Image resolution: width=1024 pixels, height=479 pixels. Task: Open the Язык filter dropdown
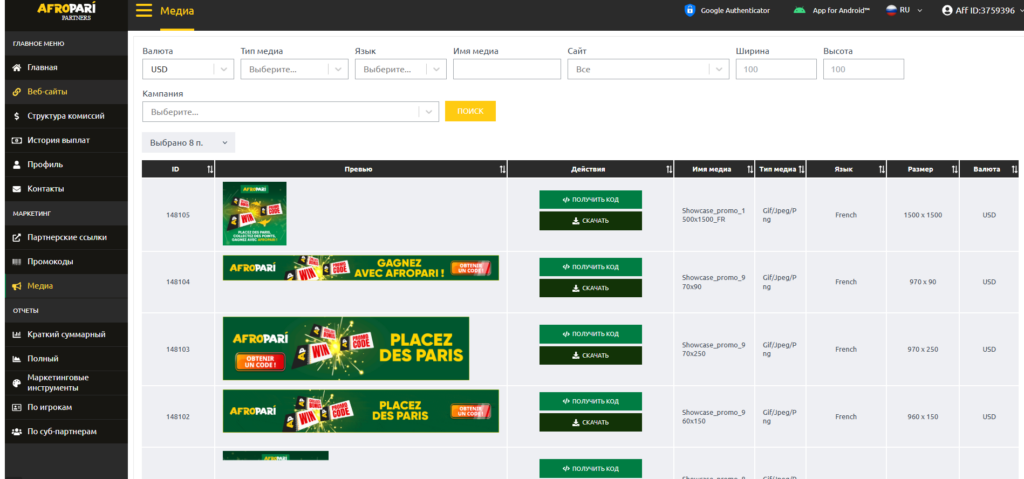(400, 69)
